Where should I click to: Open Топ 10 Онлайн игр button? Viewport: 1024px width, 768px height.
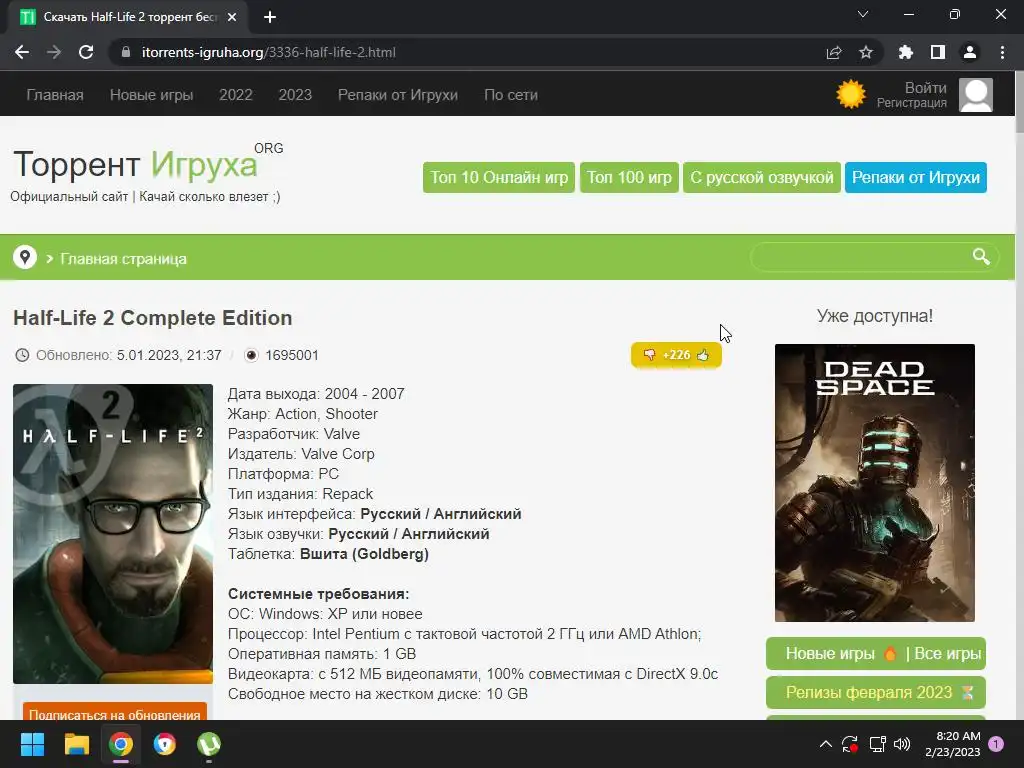(499, 178)
